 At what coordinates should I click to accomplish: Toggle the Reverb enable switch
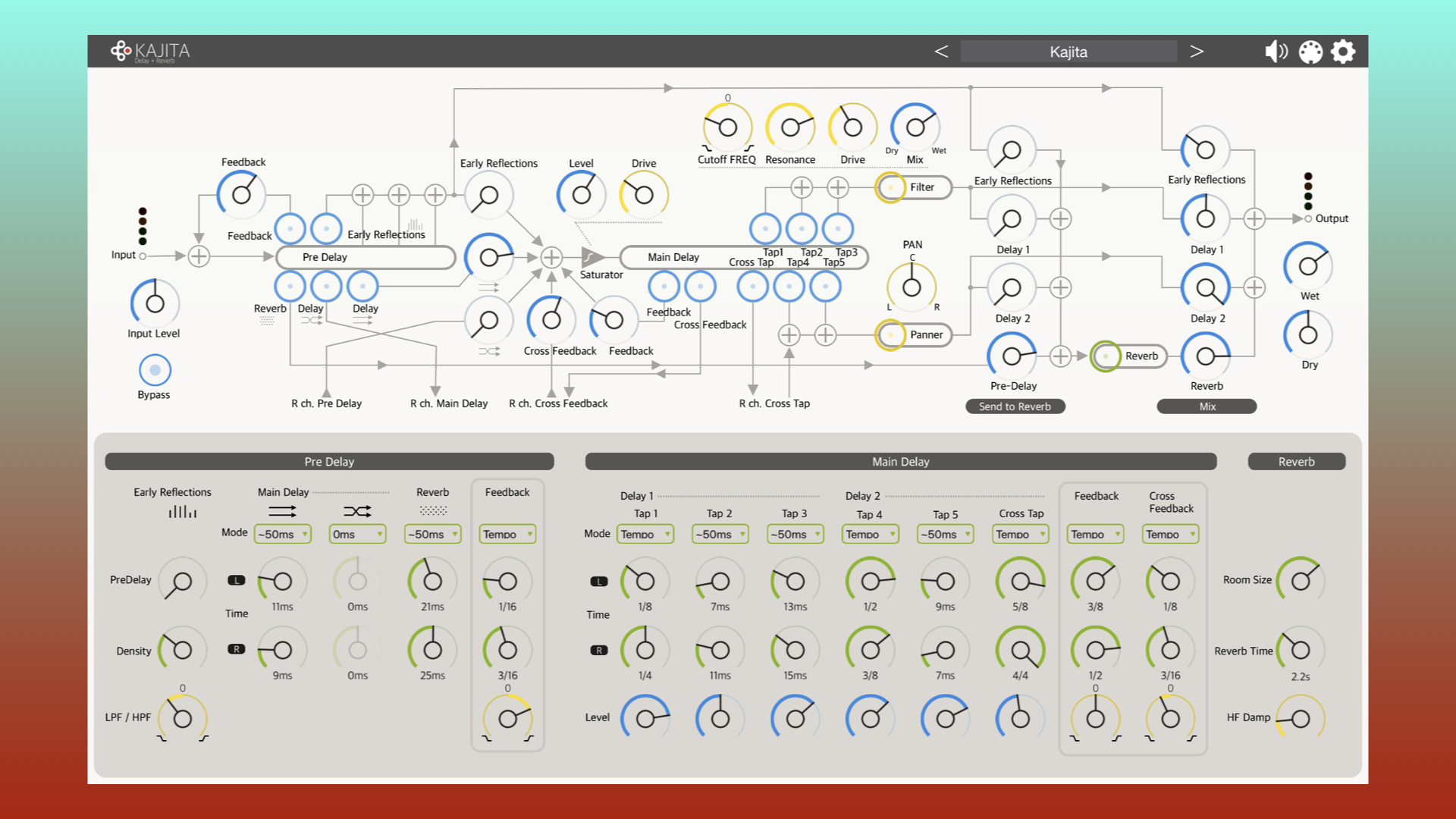click(x=1106, y=356)
